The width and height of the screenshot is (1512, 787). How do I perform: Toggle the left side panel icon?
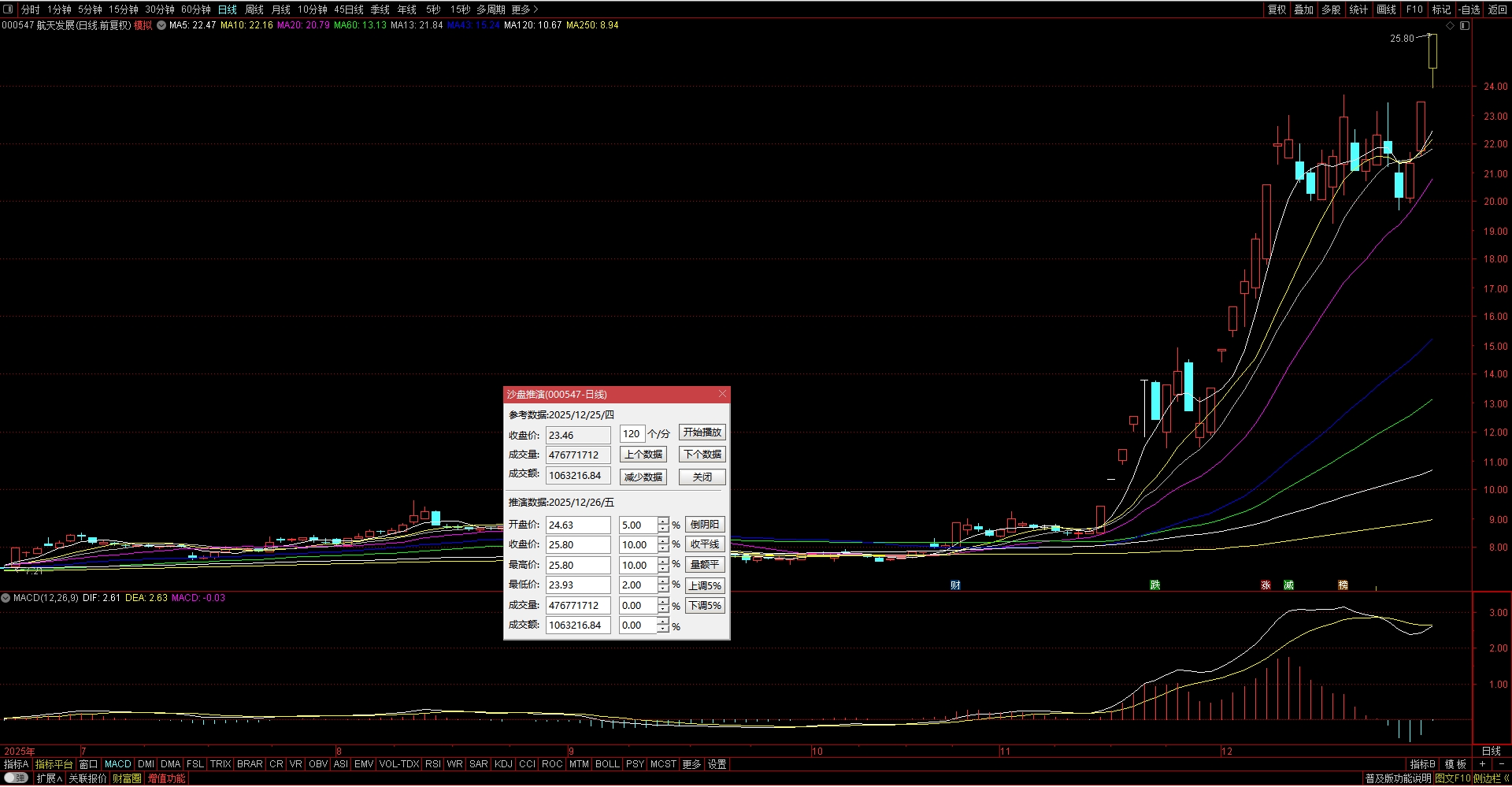[x=9, y=9]
